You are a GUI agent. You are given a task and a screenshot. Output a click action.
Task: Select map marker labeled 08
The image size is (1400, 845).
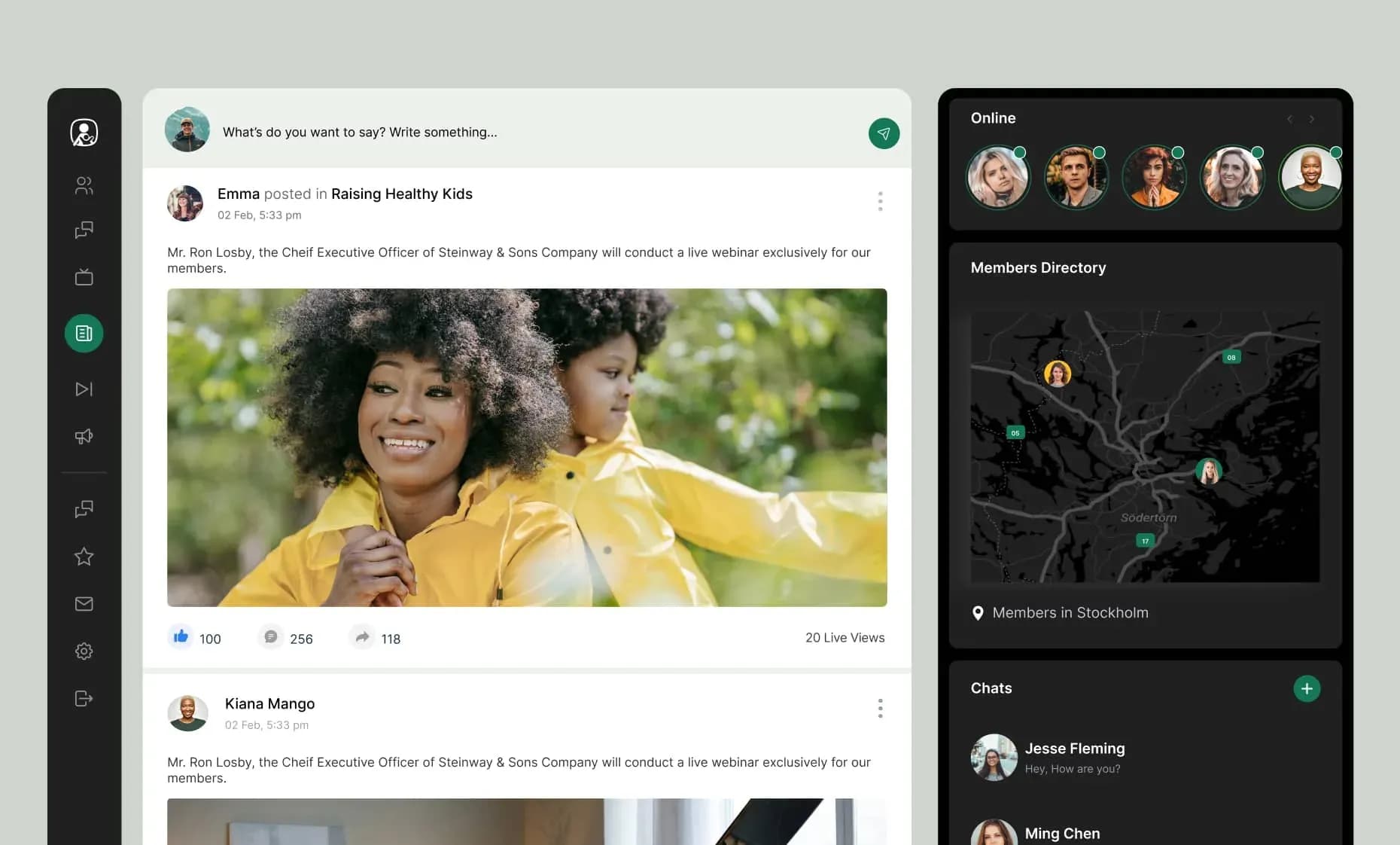coord(1231,357)
